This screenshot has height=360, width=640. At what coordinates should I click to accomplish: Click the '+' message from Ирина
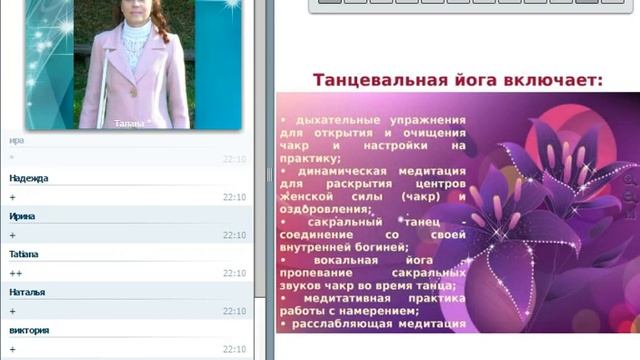click(x=13, y=236)
